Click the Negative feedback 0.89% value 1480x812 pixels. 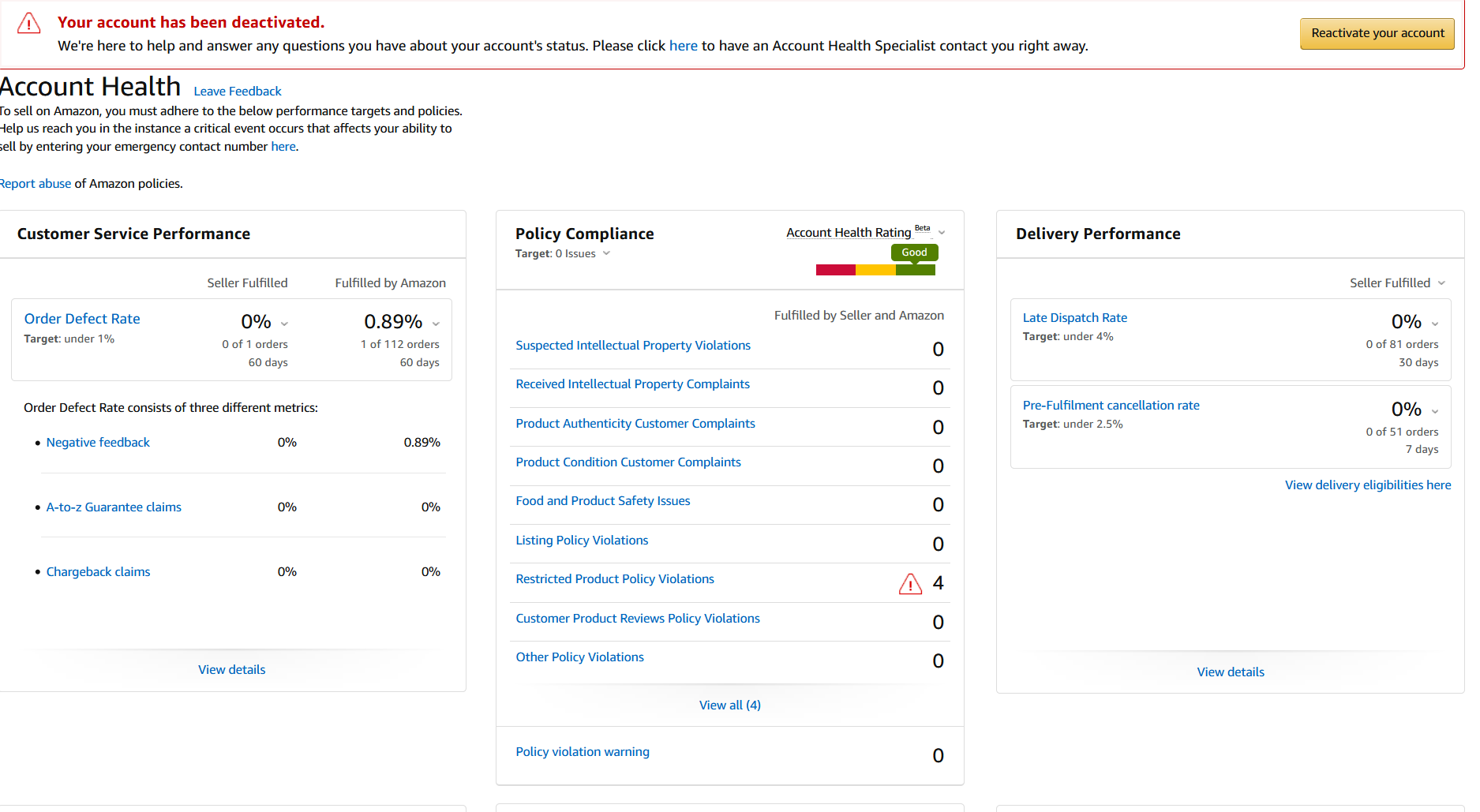pyautogui.click(x=422, y=443)
